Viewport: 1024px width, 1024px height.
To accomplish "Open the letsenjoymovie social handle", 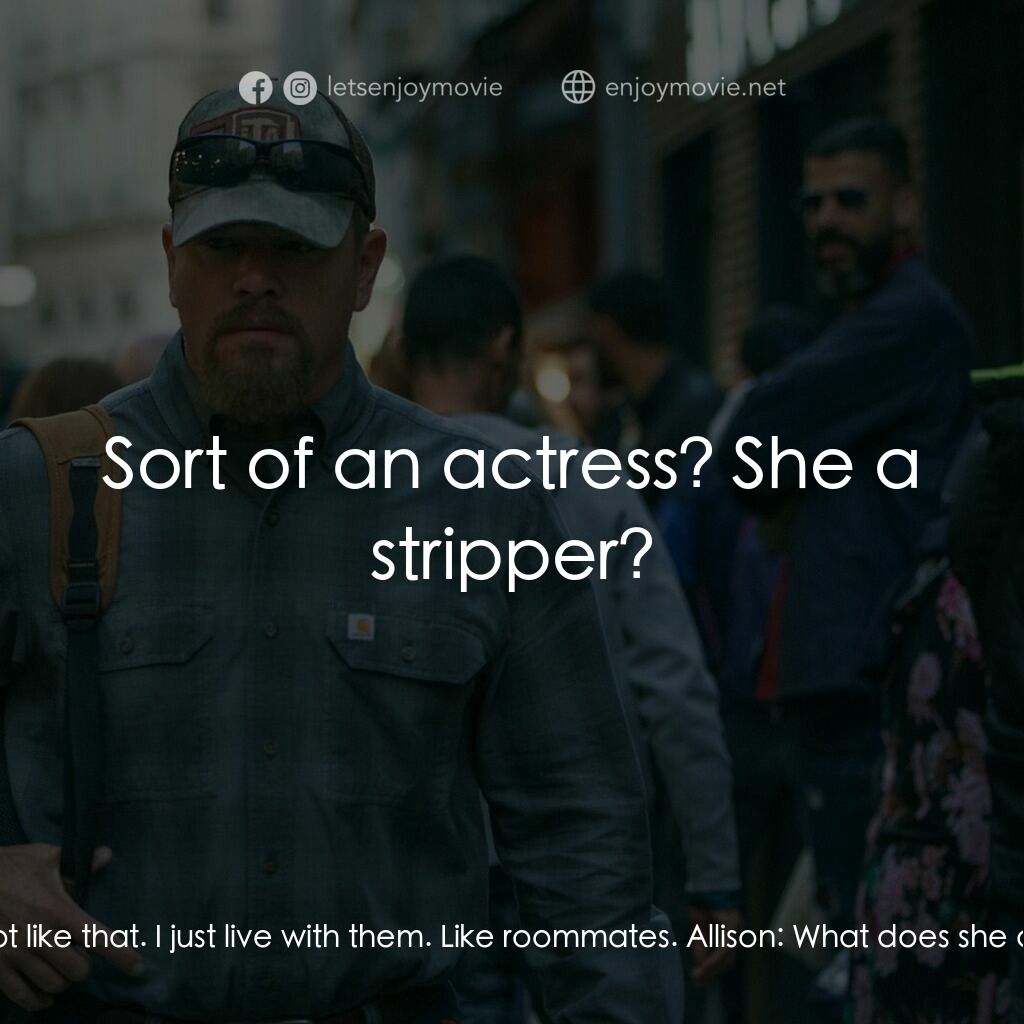I will 415,87.
